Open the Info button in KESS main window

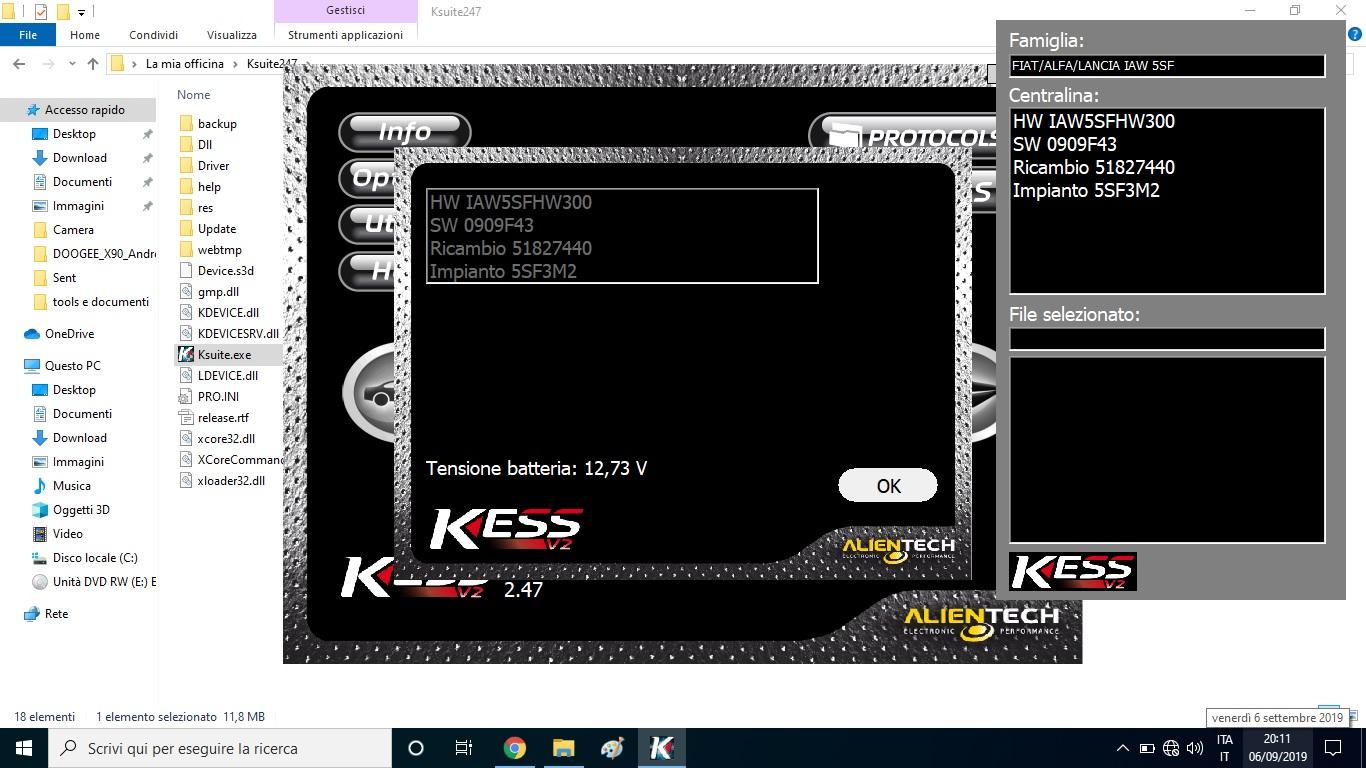pyautogui.click(x=404, y=131)
